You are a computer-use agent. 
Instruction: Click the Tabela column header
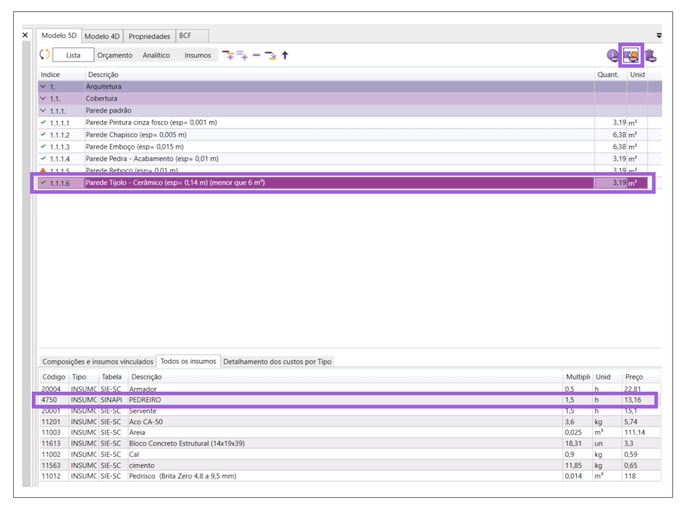tap(111, 377)
